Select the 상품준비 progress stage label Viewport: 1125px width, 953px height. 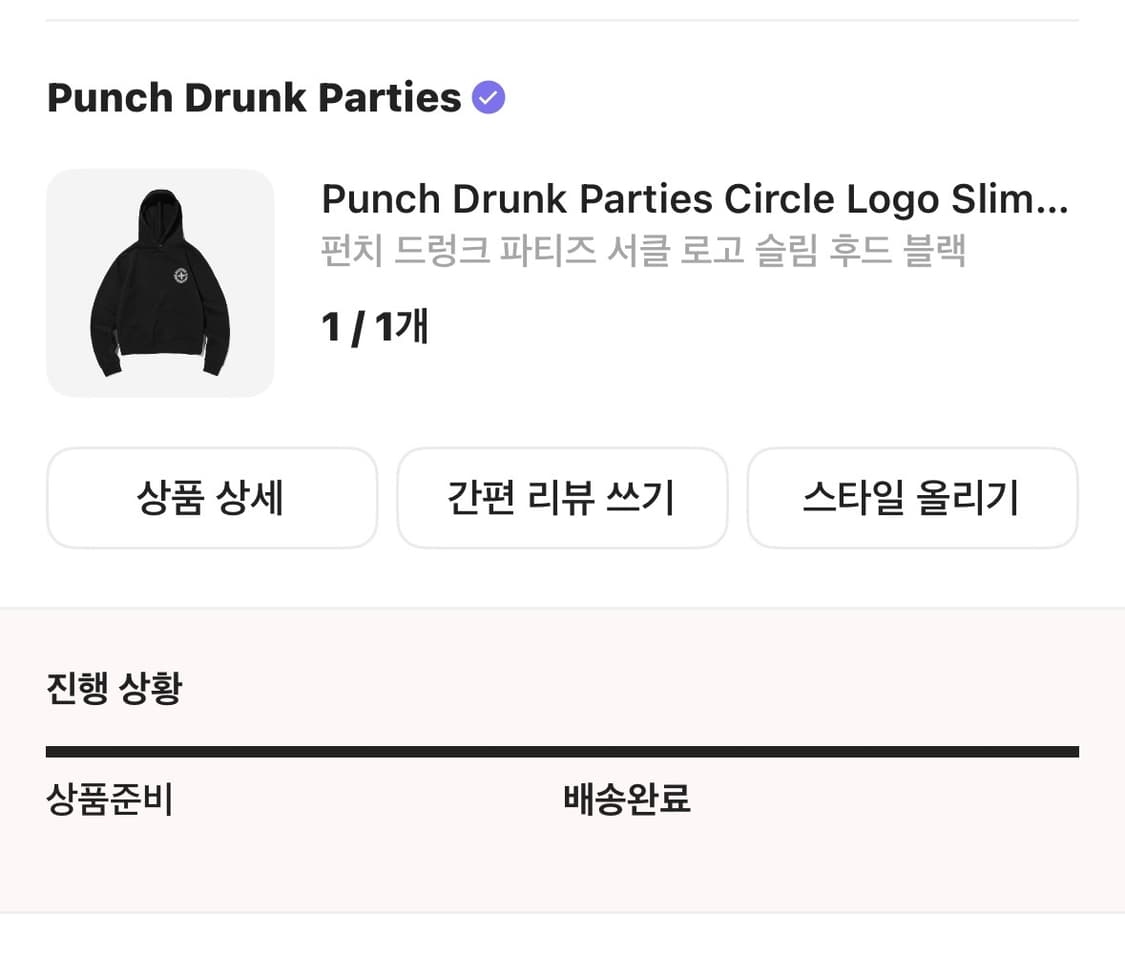108,799
